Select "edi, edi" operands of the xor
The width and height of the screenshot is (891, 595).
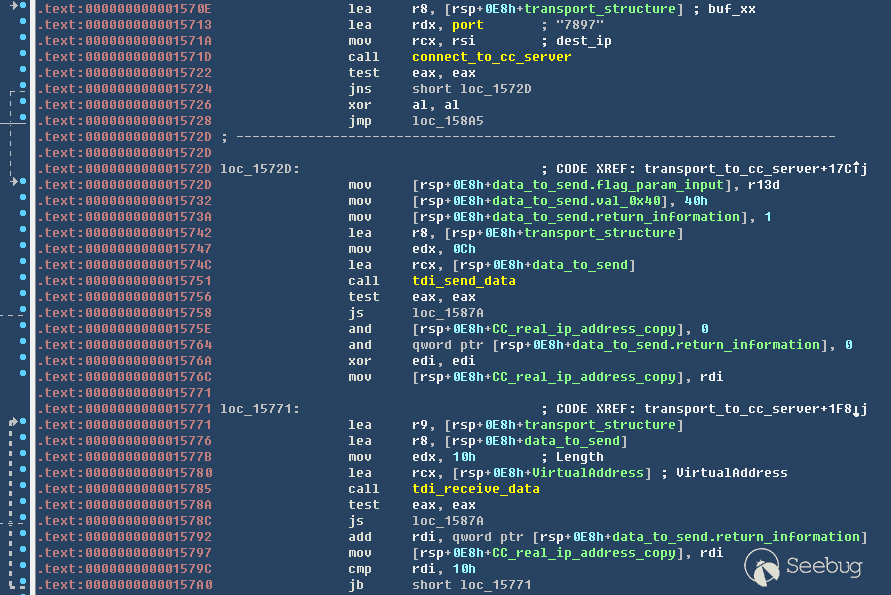(x=444, y=361)
